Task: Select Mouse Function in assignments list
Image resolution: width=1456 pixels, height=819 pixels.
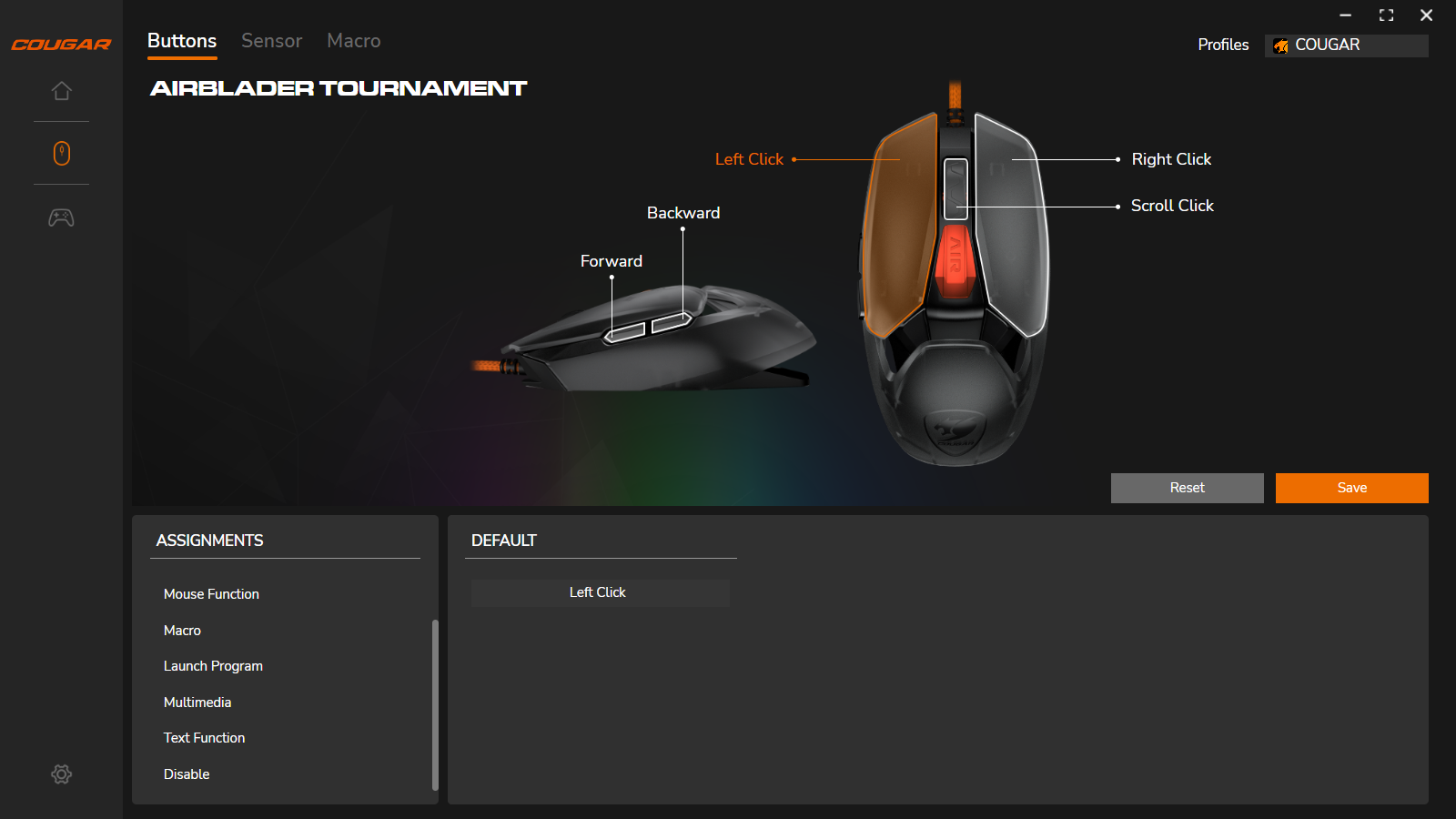Action: [211, 594]
